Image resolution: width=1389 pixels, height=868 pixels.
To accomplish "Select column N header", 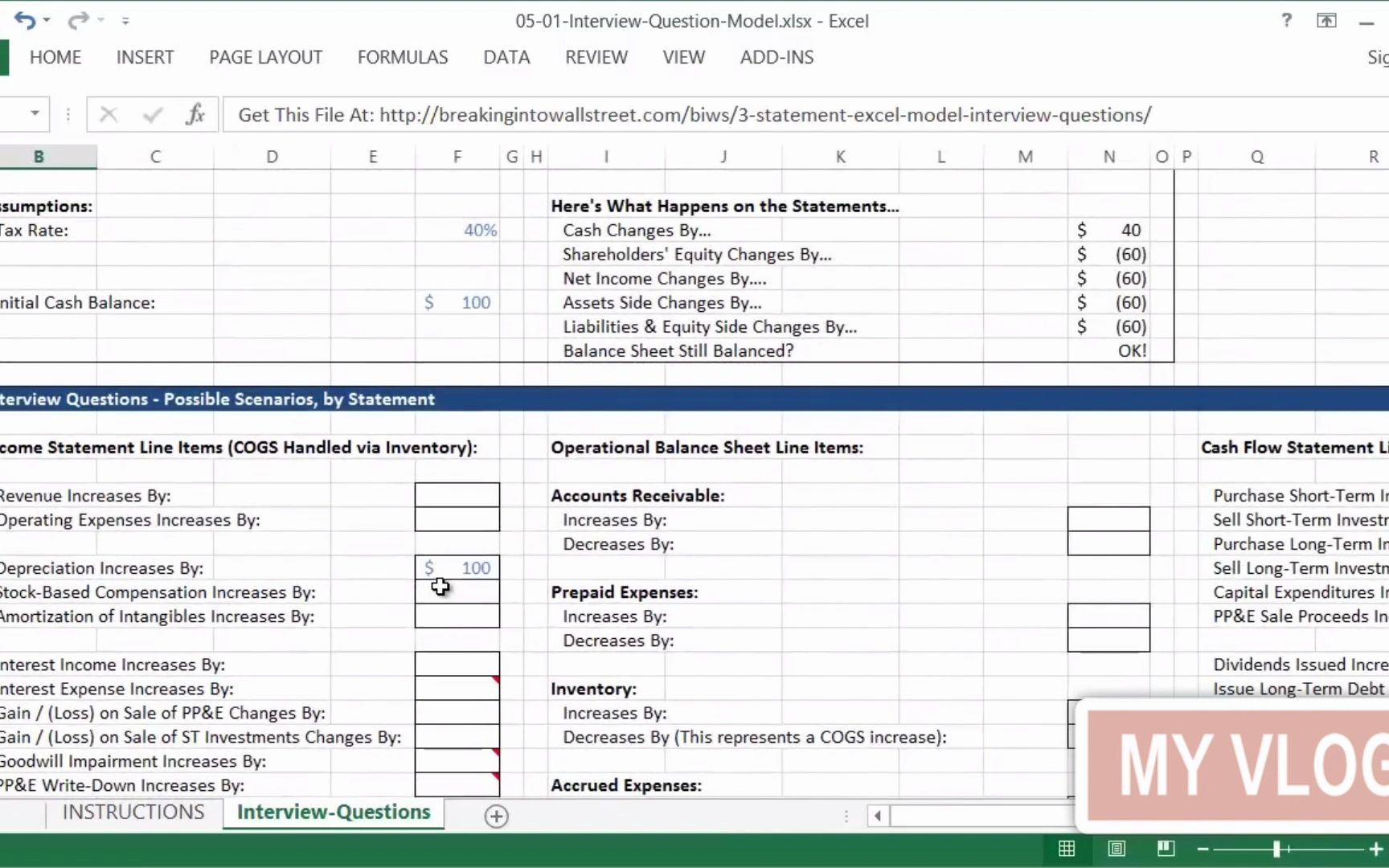I will [x=1108, y=157].
